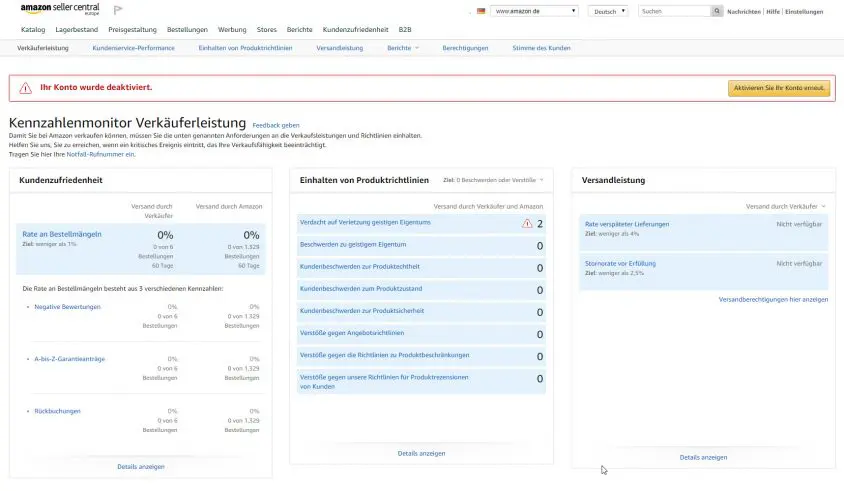Screen dimensions: 844x491
Task: Open the top Berichte menu
Action: click(x=299, y=30)
